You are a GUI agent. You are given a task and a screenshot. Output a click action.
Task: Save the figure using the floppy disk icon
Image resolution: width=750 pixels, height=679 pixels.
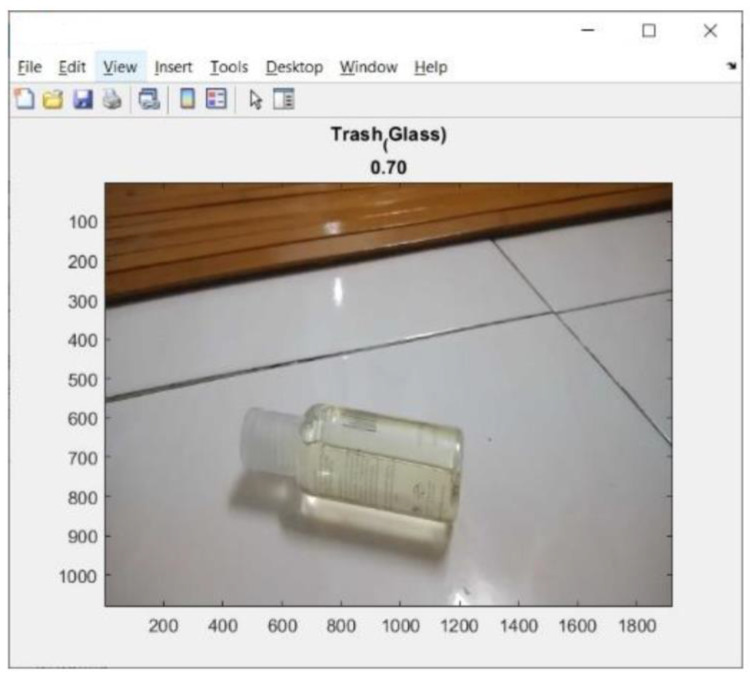coord(82,99)
